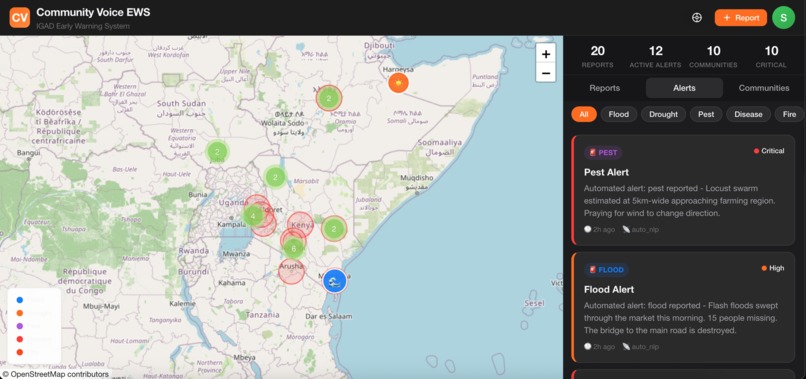Click the clock icon on Pest Alert
This screenshot has height=379, width=806.
point(588,229)
